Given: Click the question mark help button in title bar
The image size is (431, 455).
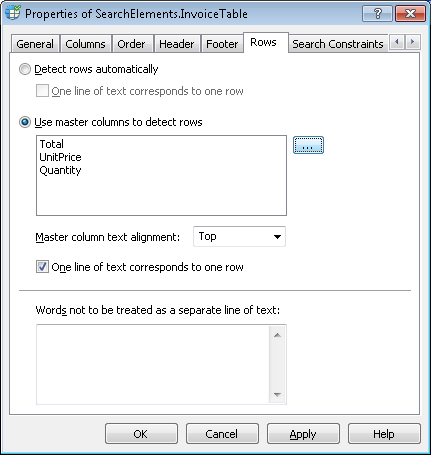Looking at the screenshot, I should (x=377, y=14).
